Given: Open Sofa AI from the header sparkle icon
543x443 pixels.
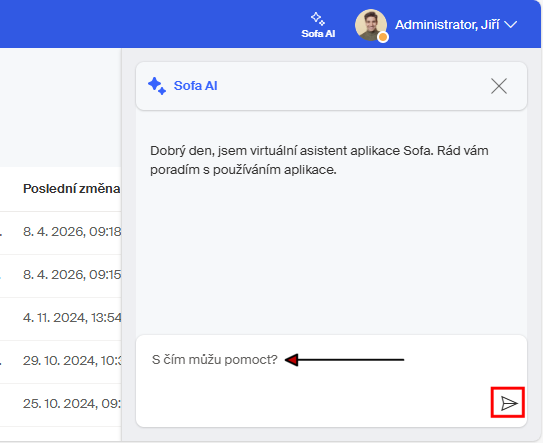Looking at the screenshot, I should pyautogui.click(x=318, y=18).
